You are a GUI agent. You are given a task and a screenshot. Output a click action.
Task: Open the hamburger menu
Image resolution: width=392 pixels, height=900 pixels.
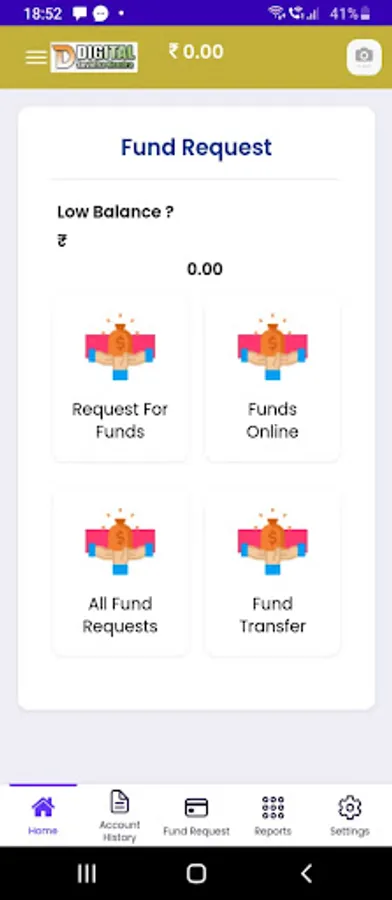click(36, 57)
